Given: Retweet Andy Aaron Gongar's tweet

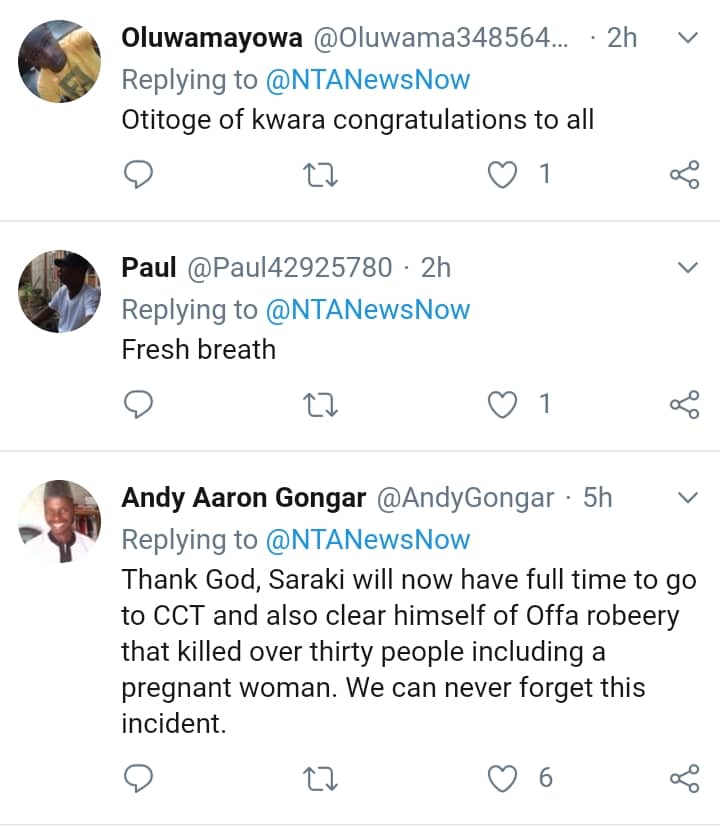Looking at the screenshot, I should click(320, 778).
